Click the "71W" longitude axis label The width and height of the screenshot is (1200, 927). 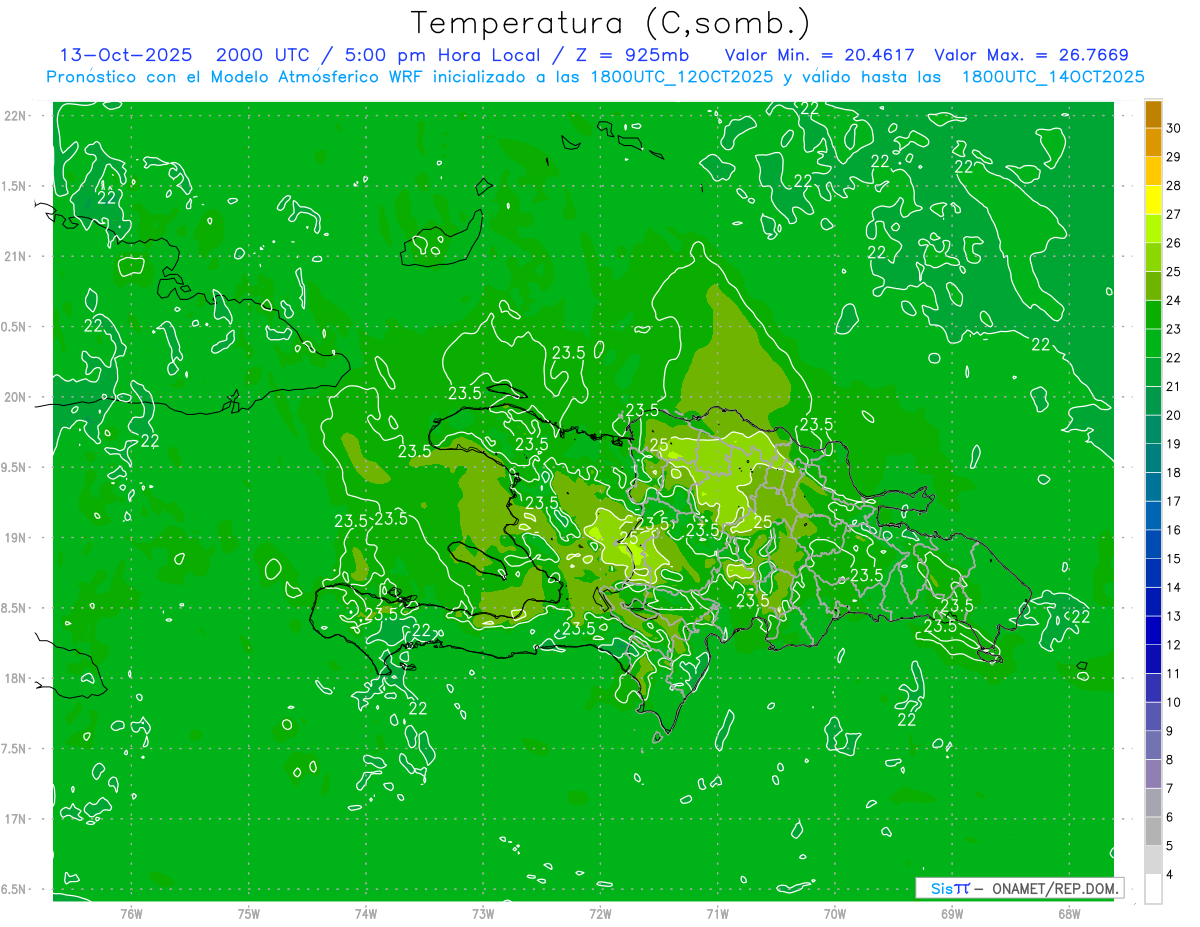click(717, 913)
